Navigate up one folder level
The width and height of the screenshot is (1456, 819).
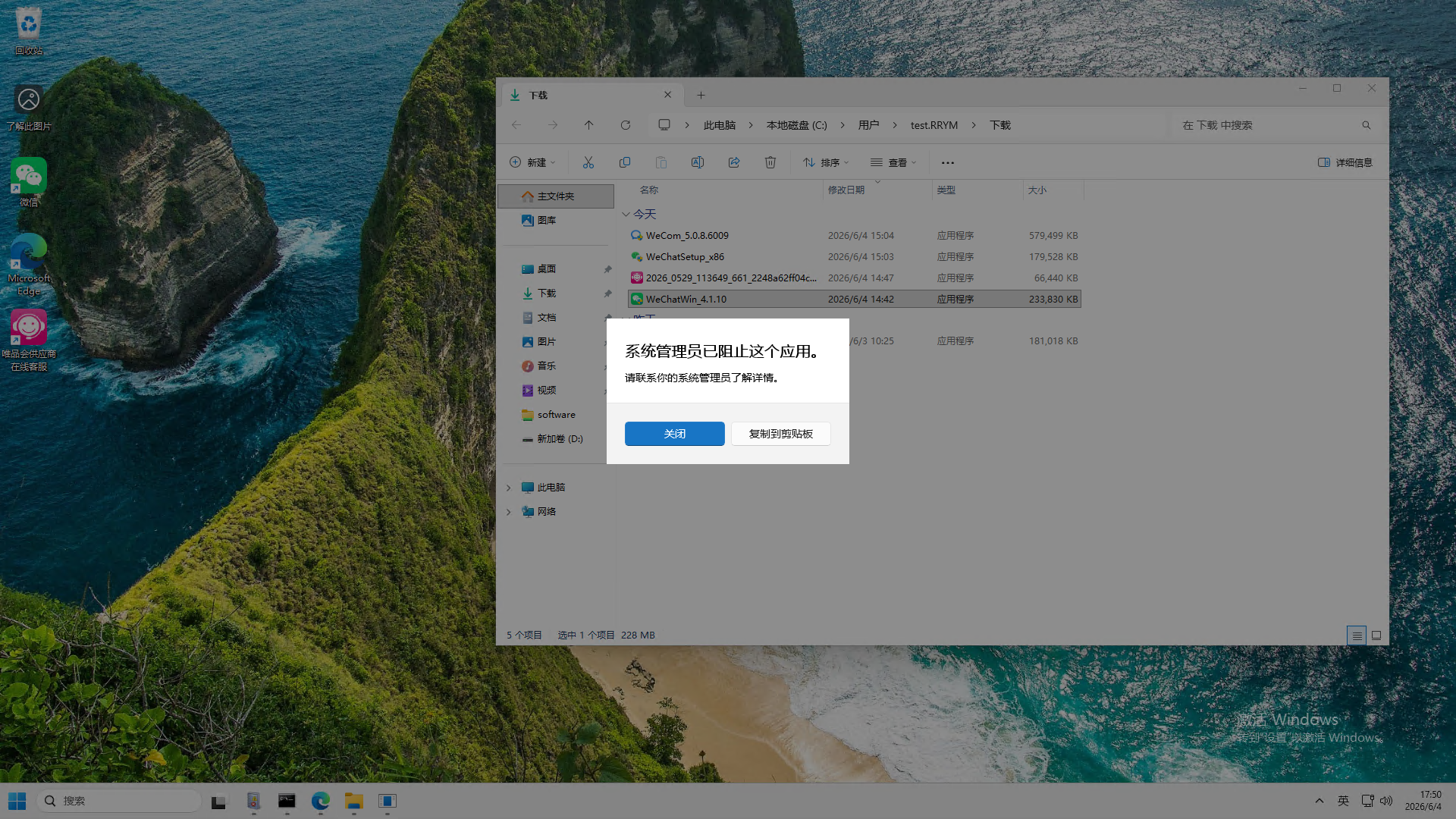pyautogui.click(x=589, y=125)
